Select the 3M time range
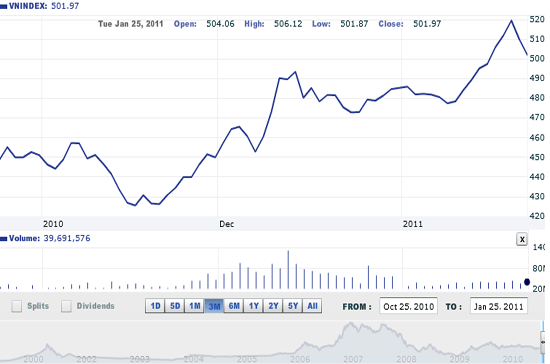 point(214,306)
